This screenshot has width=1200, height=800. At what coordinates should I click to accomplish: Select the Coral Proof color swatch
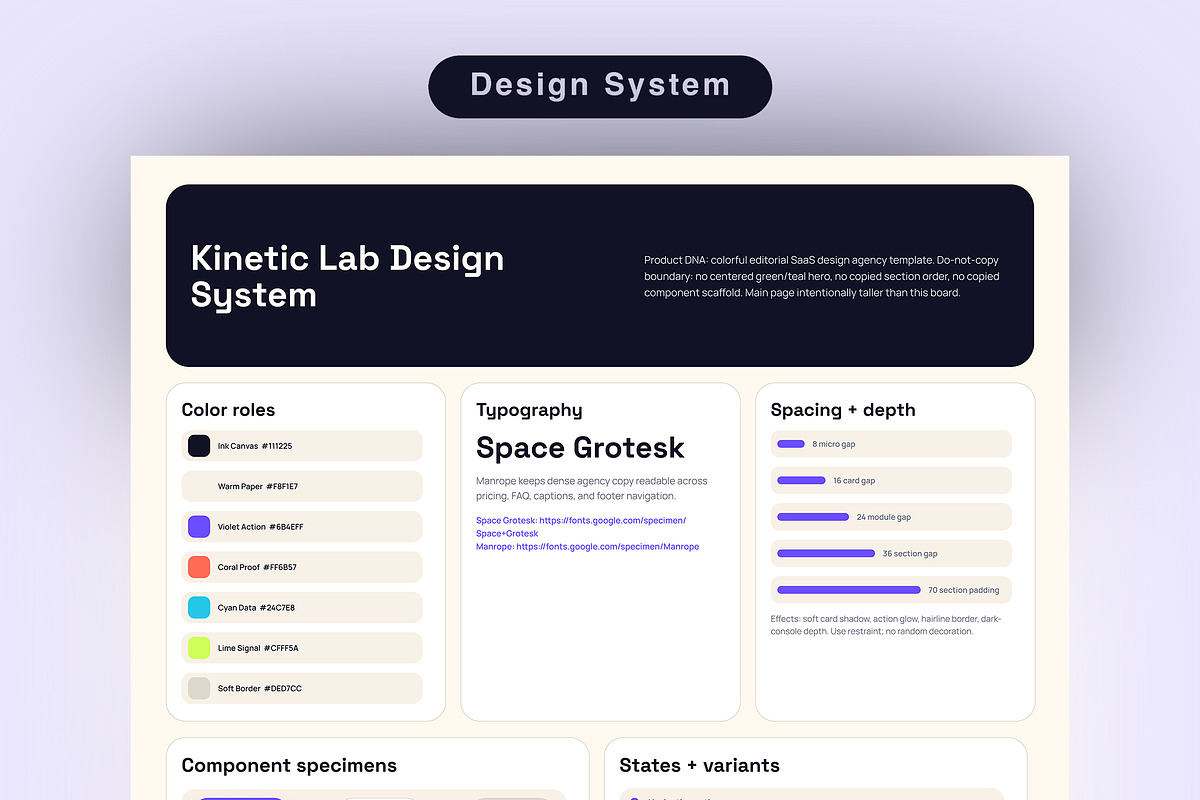tap(199, 567)
